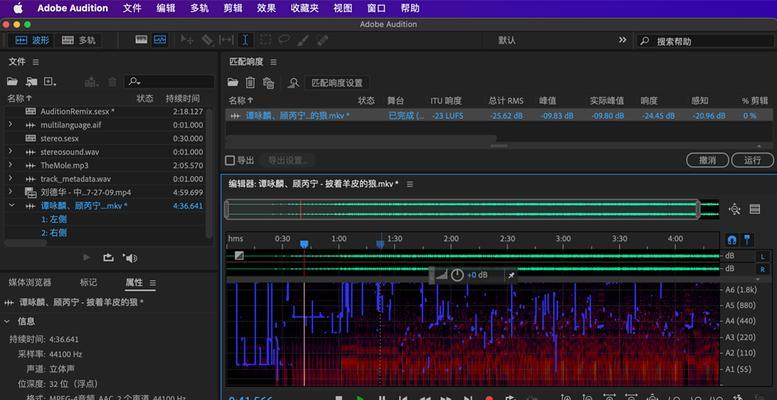Click the stacked-lines icon beside the overview
777x400 pixels.
(755, 209)
